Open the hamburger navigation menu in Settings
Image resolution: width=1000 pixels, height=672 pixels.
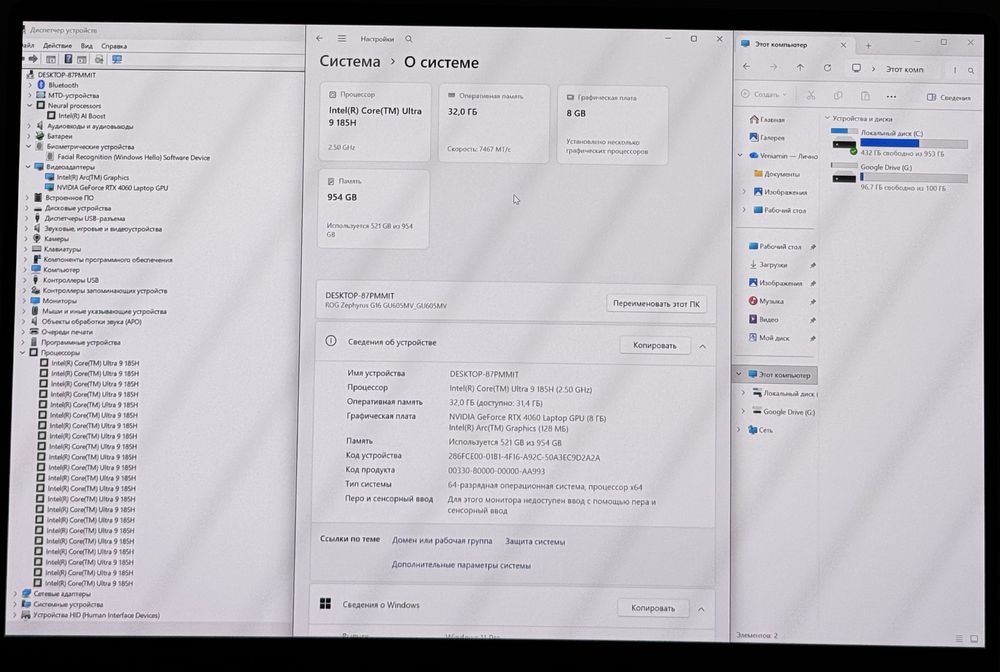point(342,38)
